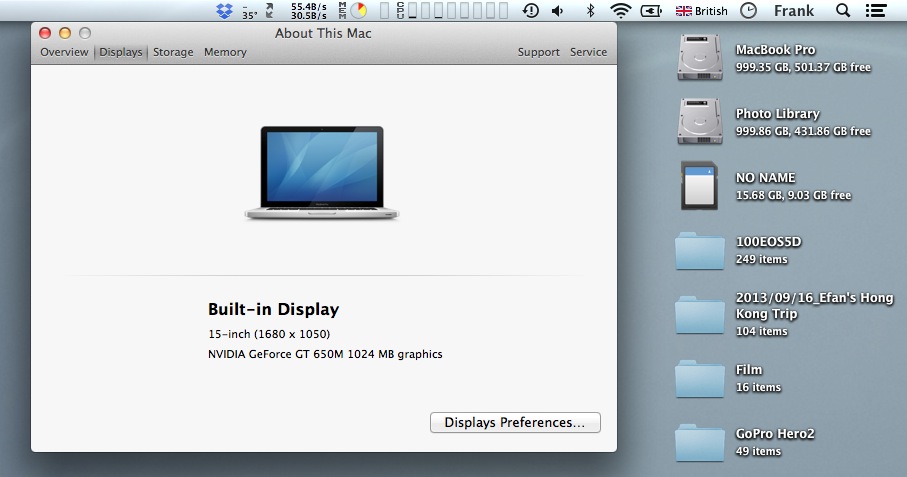Switch to the Overview tab
The height and width of the screenshot is (477, 907).
[x=64, y=52]
